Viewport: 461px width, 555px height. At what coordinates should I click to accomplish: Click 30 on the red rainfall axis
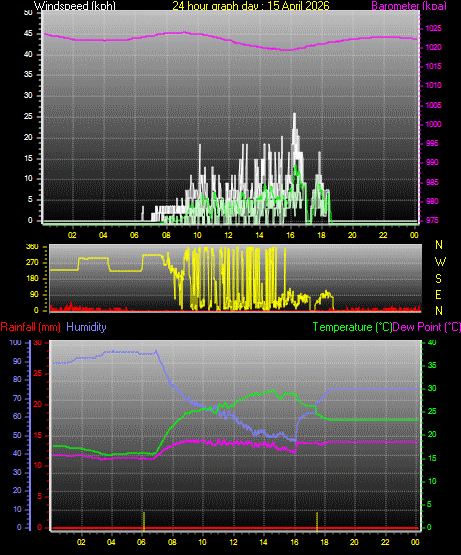point(38,342)
